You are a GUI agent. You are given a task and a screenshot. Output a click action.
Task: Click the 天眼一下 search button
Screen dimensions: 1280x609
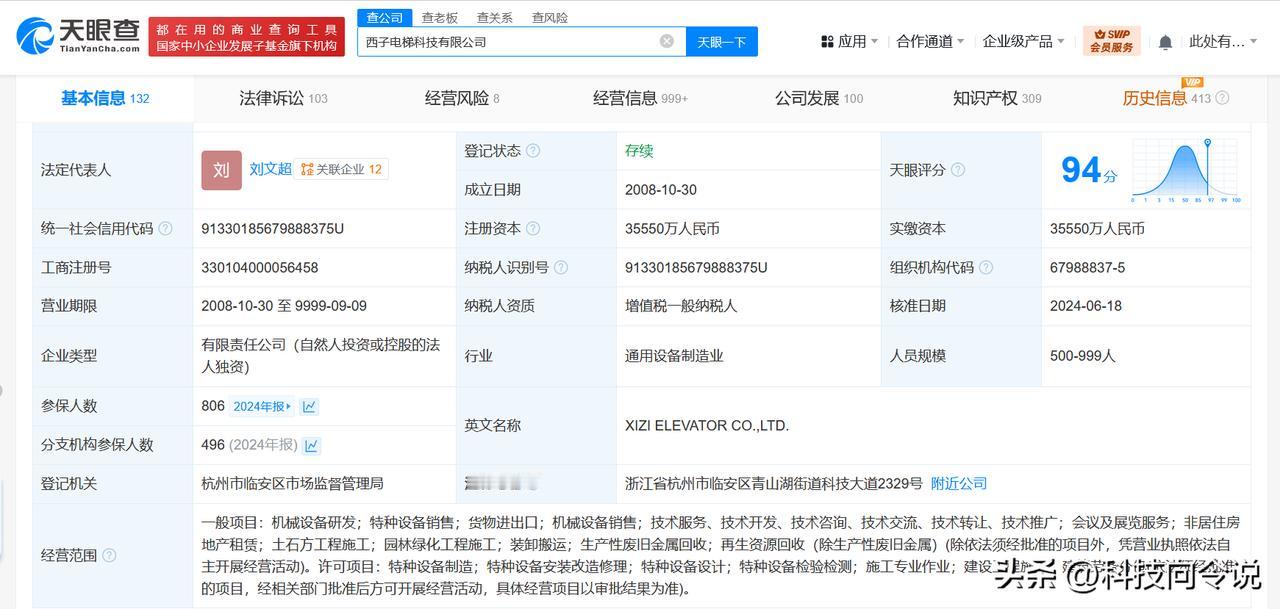tap(722, 41)
